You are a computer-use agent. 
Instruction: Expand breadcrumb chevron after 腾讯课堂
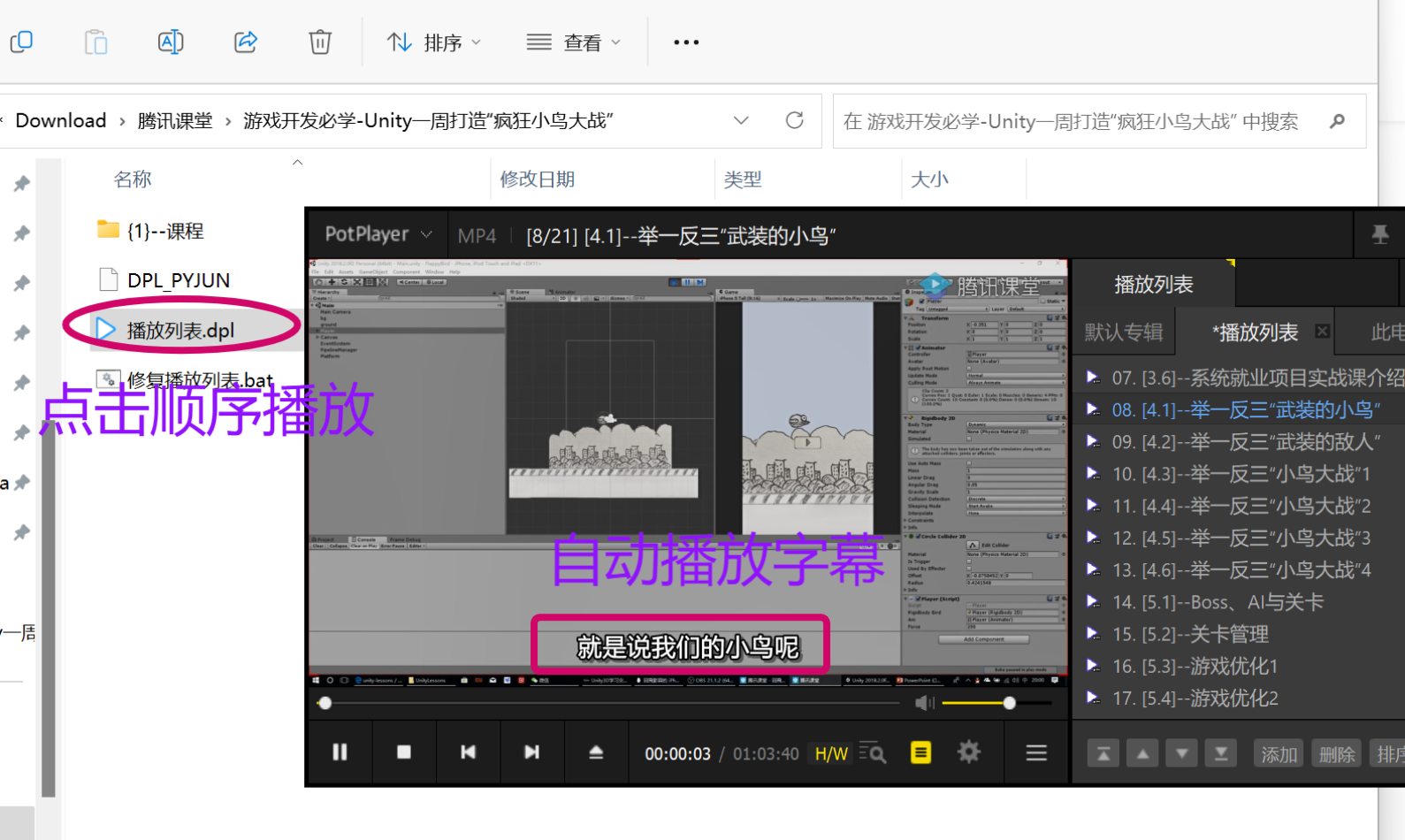228,121
